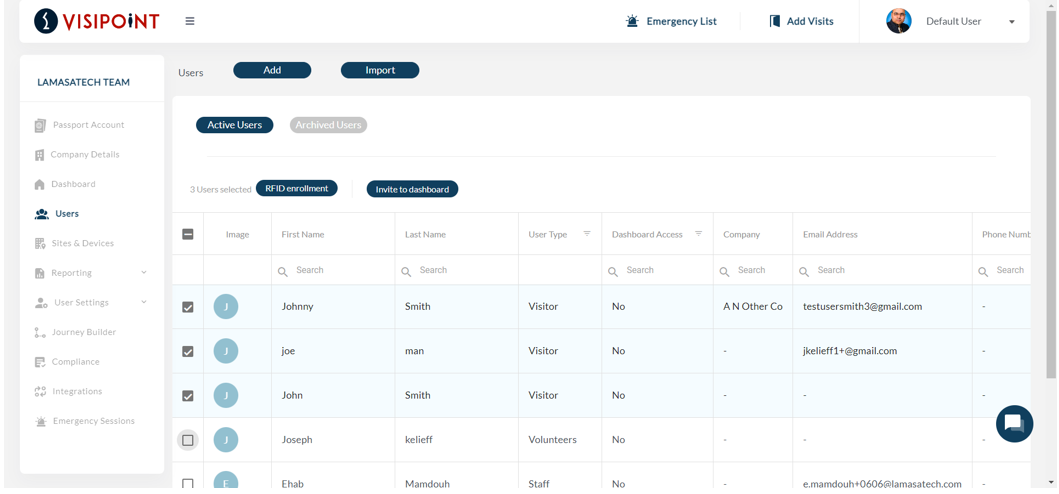The height and width of the screenshot is (494, 1059).
Task: Click the Phone Number search field
Action: 1002,270
